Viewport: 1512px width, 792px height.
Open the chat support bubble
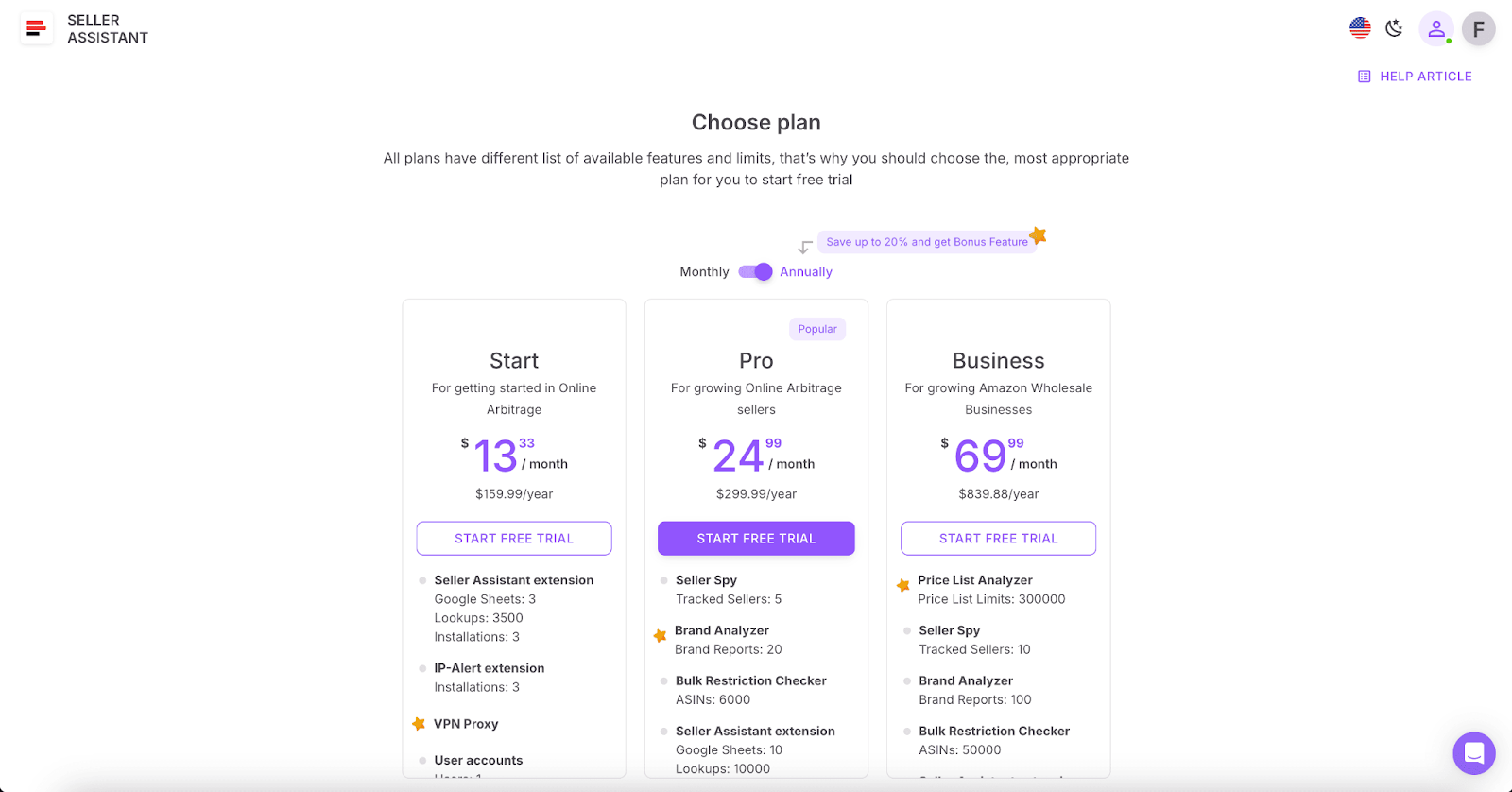[x=1472, y=753]
